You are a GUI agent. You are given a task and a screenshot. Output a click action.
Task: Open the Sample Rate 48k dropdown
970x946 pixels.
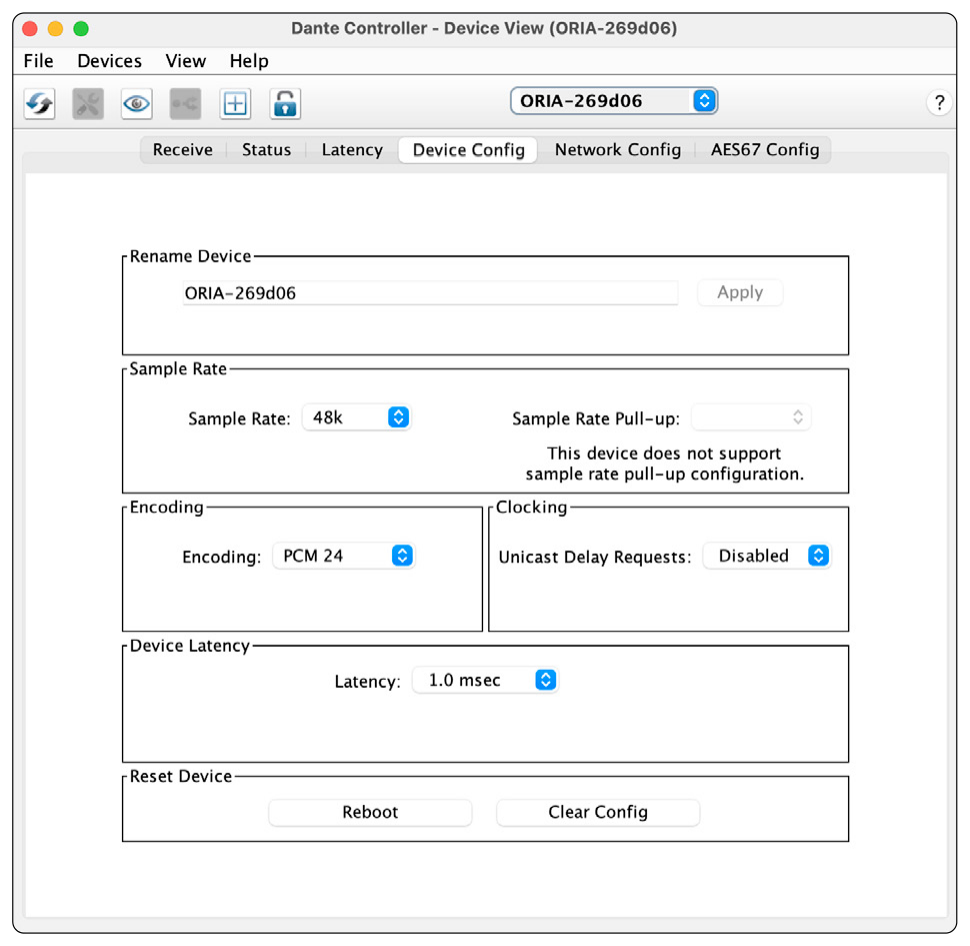click(x=356, y=418)
